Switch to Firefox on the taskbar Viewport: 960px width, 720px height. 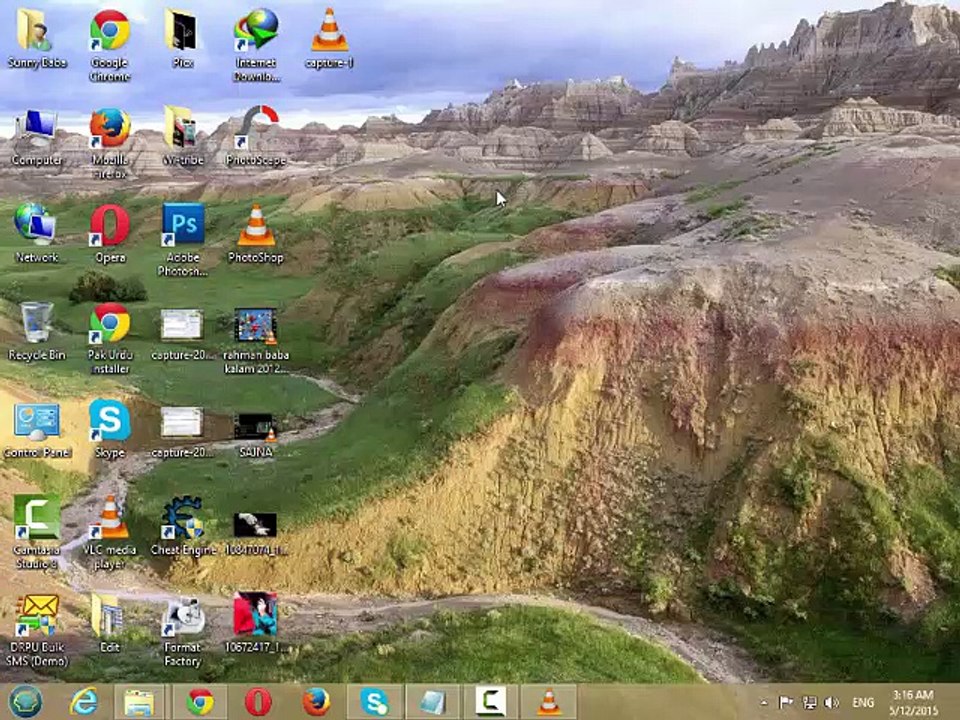(316, 702)
